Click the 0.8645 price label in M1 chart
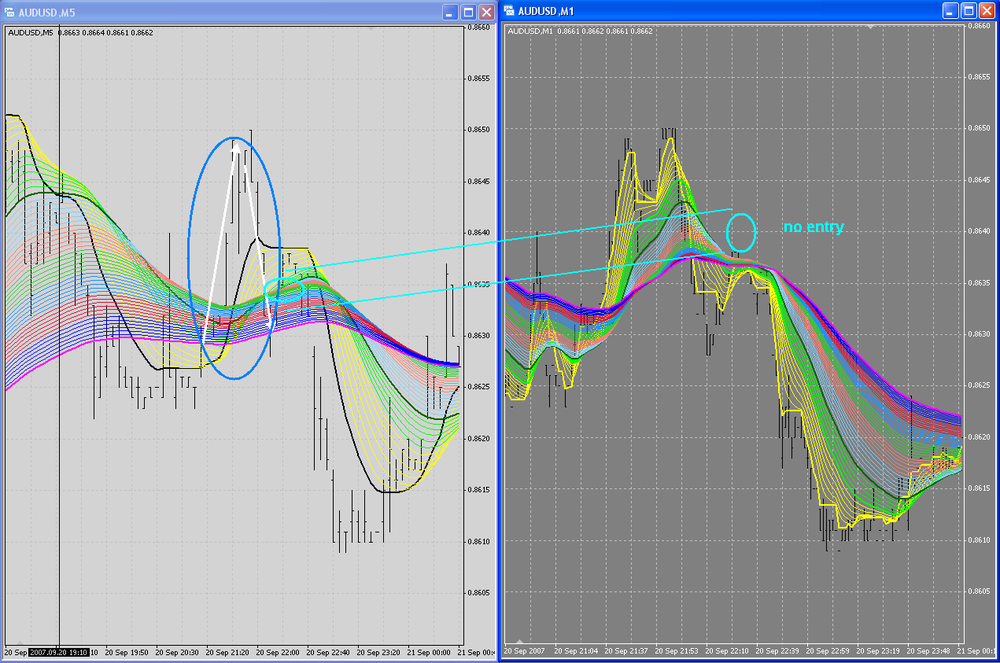1000x663 pixels. click(x=979, y=180)
